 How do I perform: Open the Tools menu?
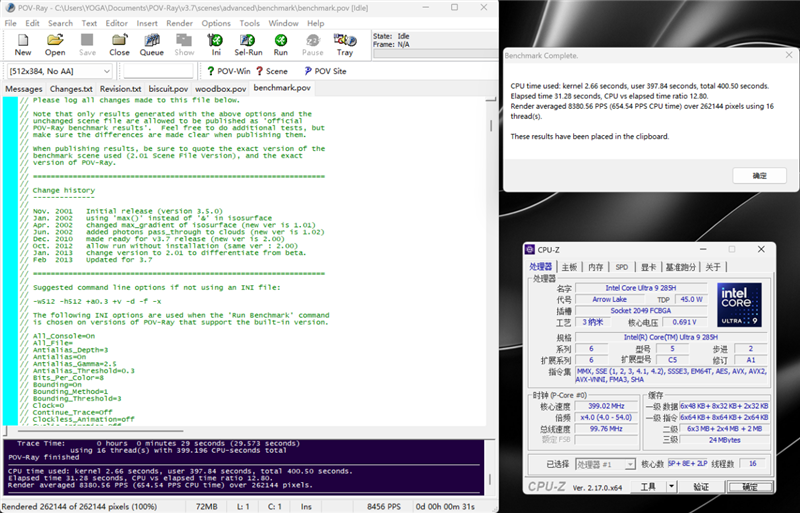[249, 23]
